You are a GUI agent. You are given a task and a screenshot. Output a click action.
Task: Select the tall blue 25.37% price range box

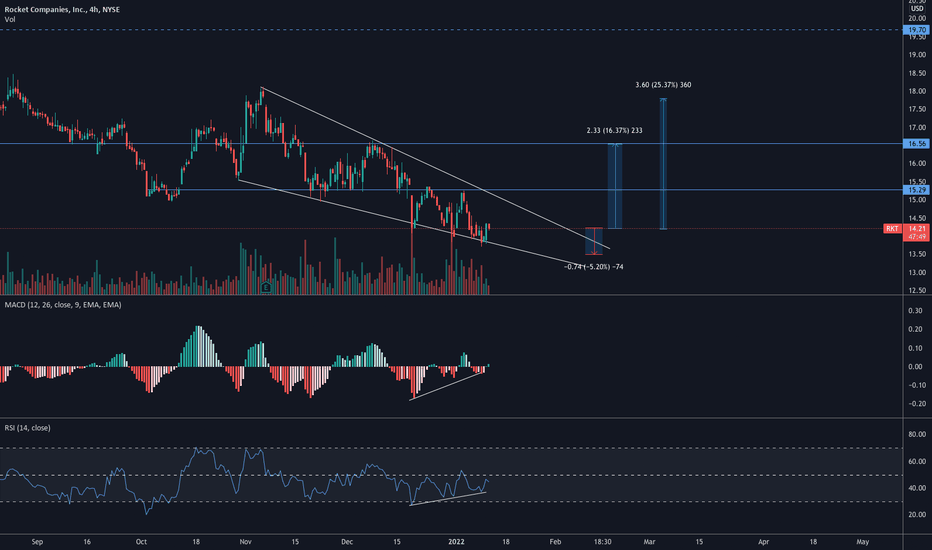(x=663, y=164)
